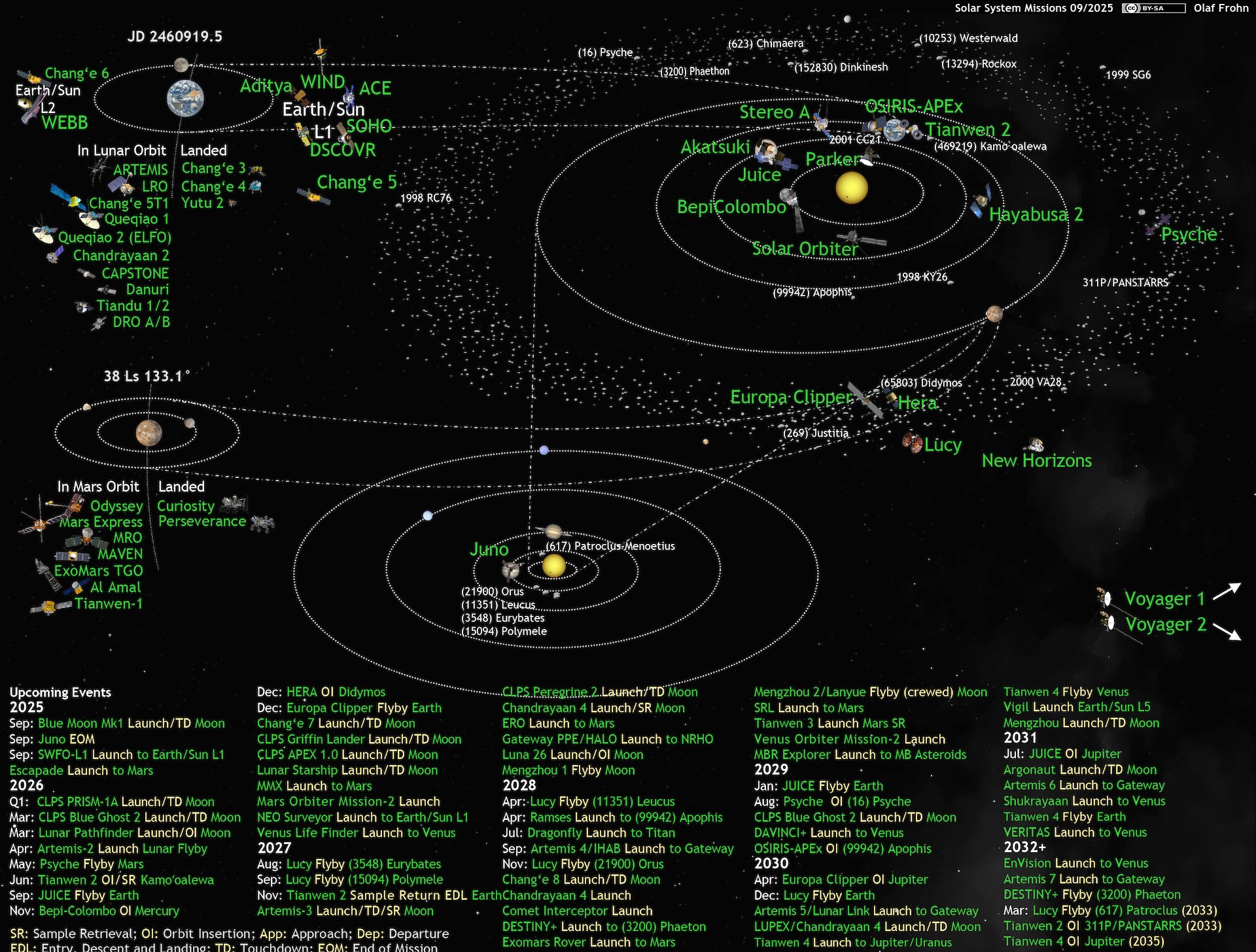Click the New Horizons label
The height and width of the screenshot is (952, 1256).
pyautogui.click(x=1036, y=461)
